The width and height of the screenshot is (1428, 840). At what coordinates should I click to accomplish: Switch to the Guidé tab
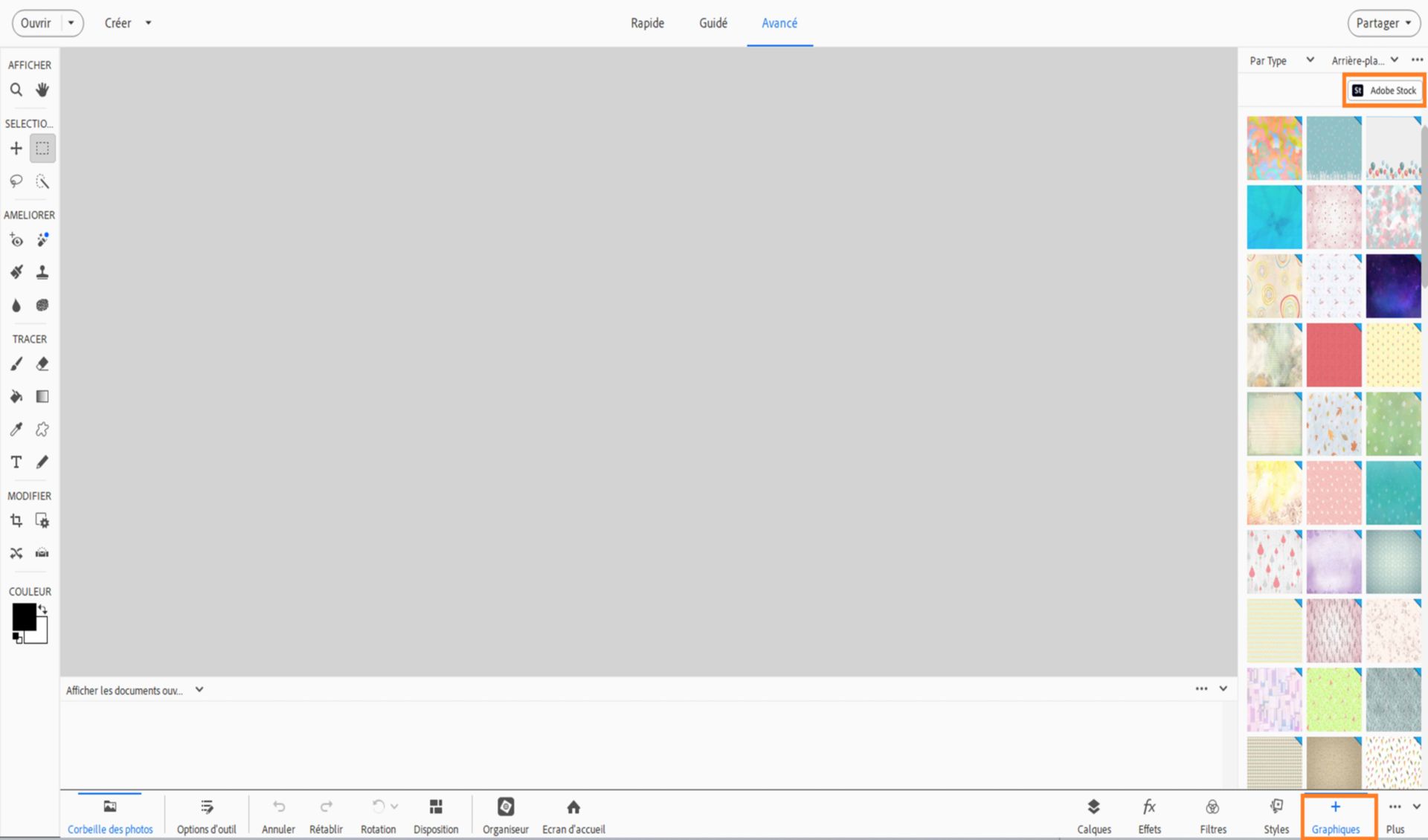(x=713, y=23)
